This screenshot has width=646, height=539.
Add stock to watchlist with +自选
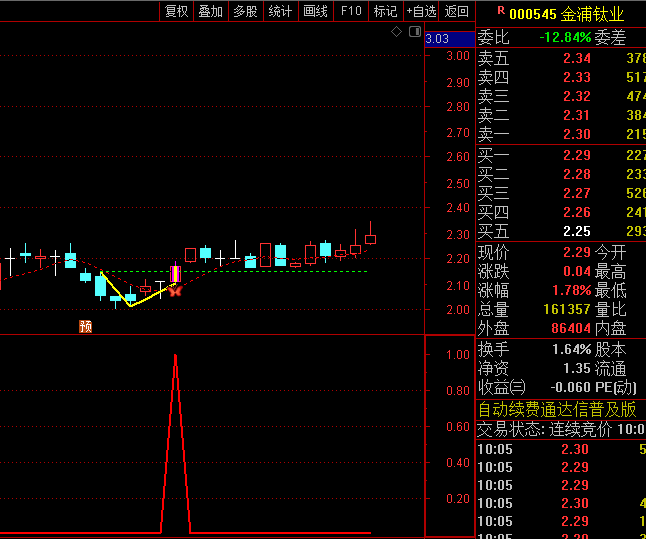[420, 11]
